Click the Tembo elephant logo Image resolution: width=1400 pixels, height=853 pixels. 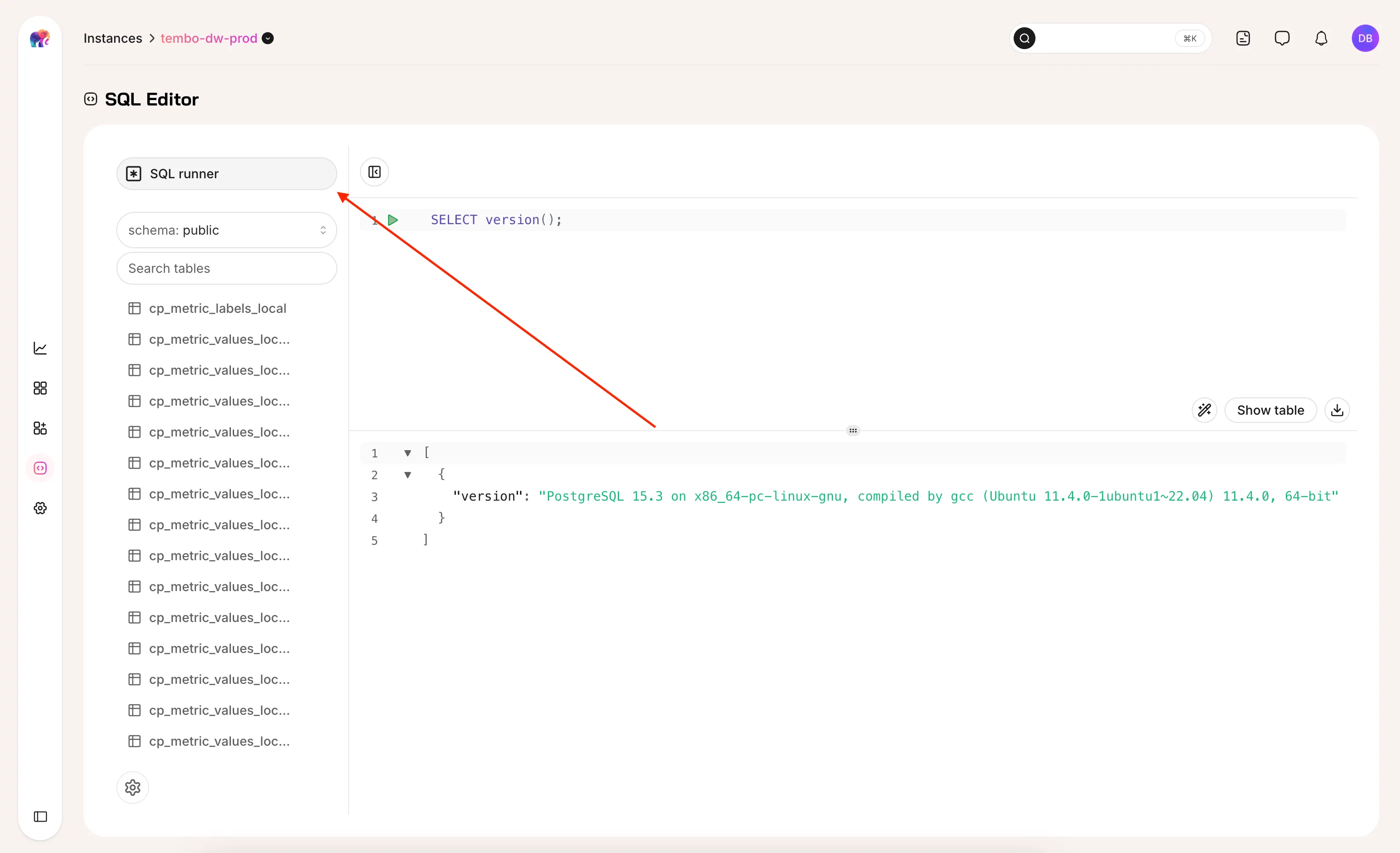coord(40,39)
